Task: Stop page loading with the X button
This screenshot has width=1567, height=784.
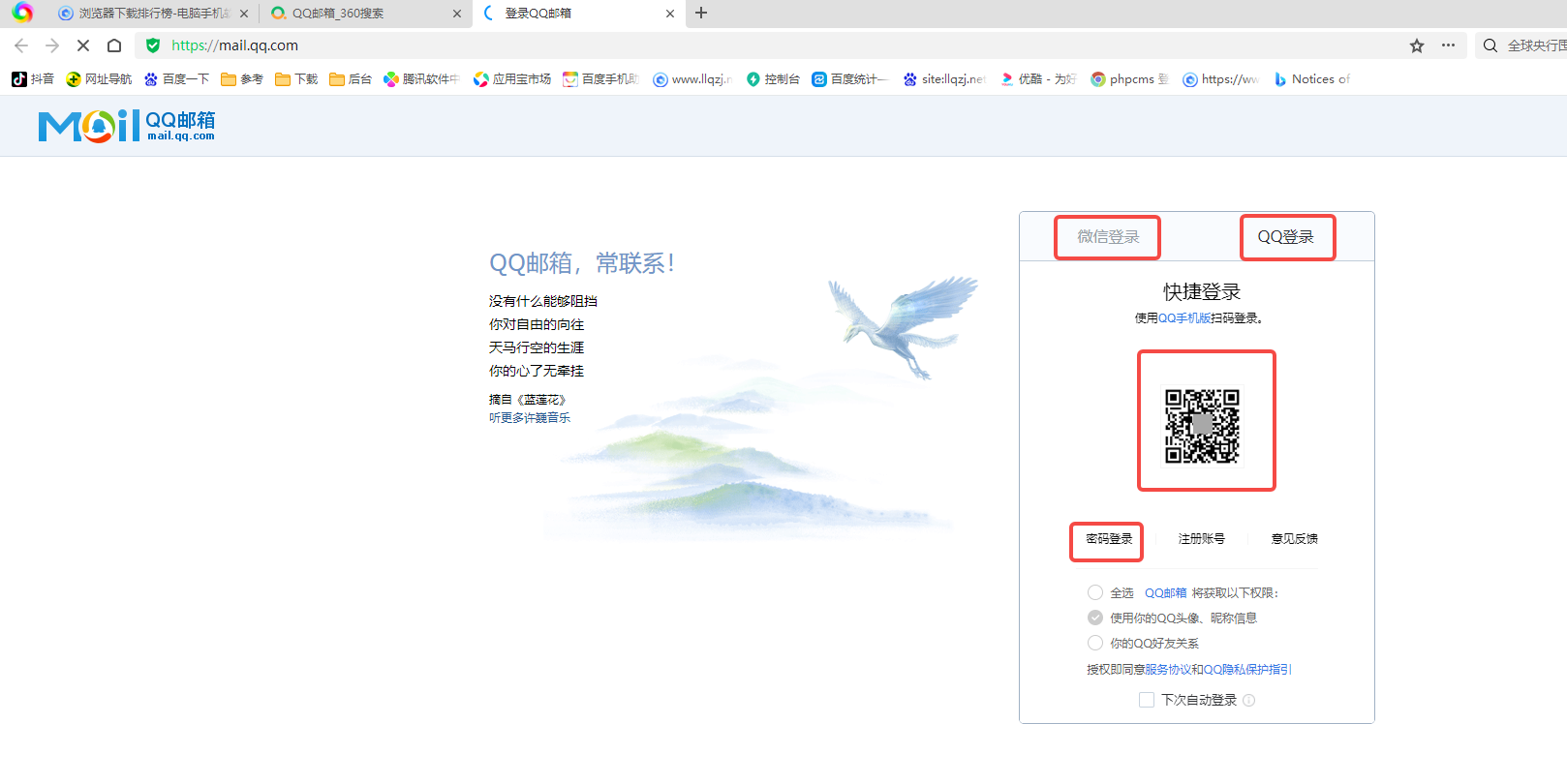Action: (83, 45)
